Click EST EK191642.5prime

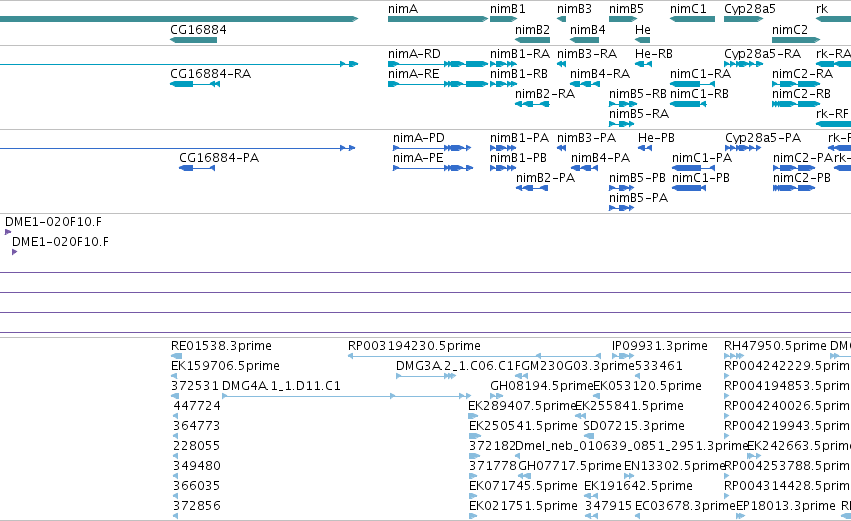pyautogui.click(x=638, y=486)
